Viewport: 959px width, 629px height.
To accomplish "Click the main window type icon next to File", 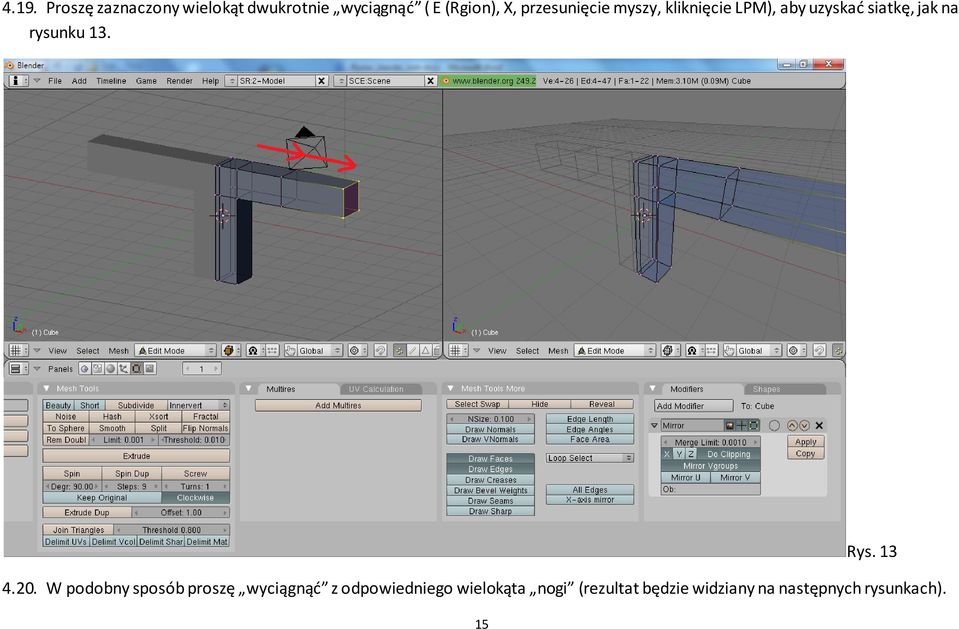I will click(x=17, y=81).
